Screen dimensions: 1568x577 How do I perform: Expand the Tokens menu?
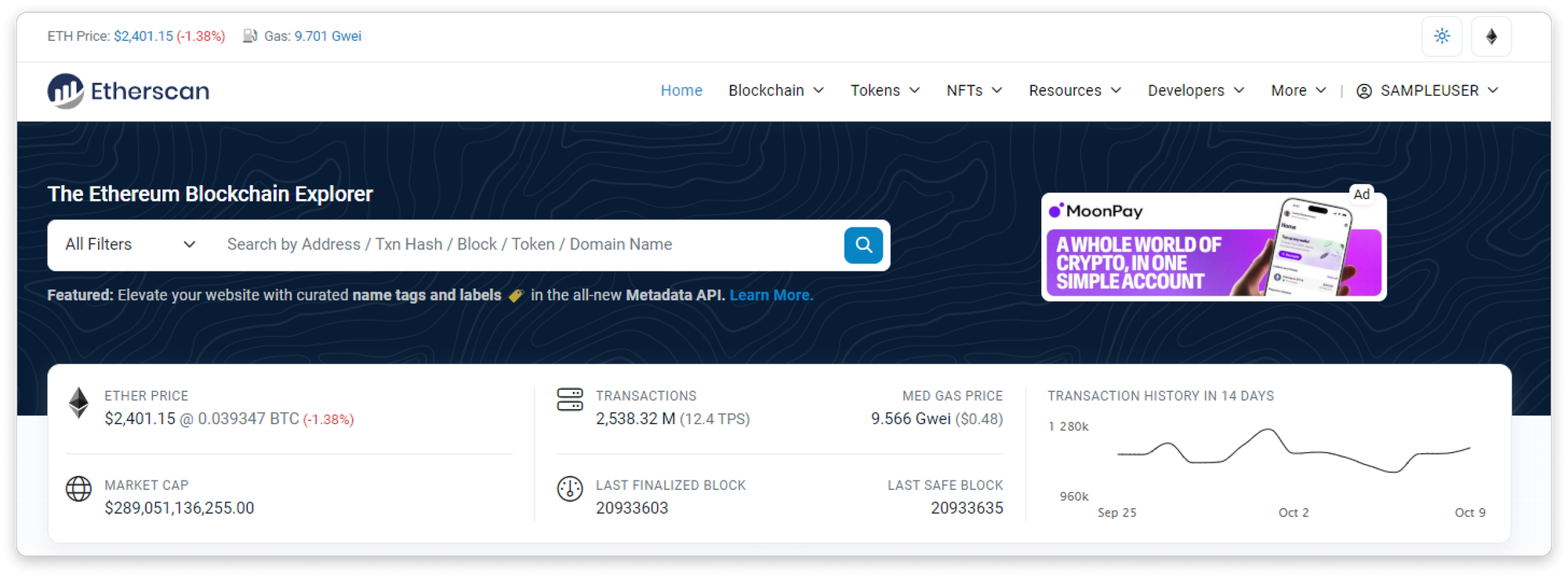coord(885,91)
